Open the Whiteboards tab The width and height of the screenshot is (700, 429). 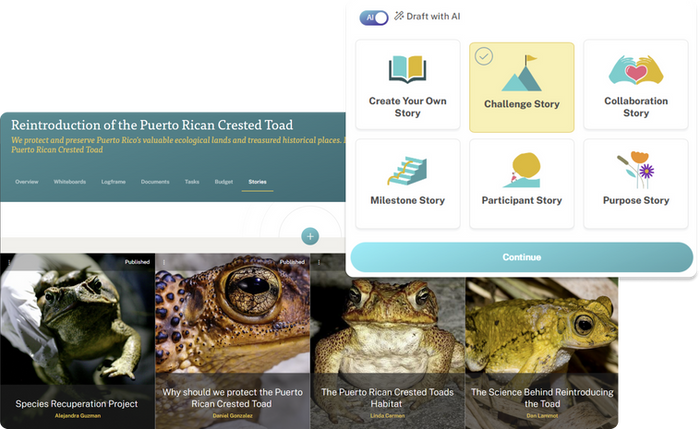tap(70, 182)
